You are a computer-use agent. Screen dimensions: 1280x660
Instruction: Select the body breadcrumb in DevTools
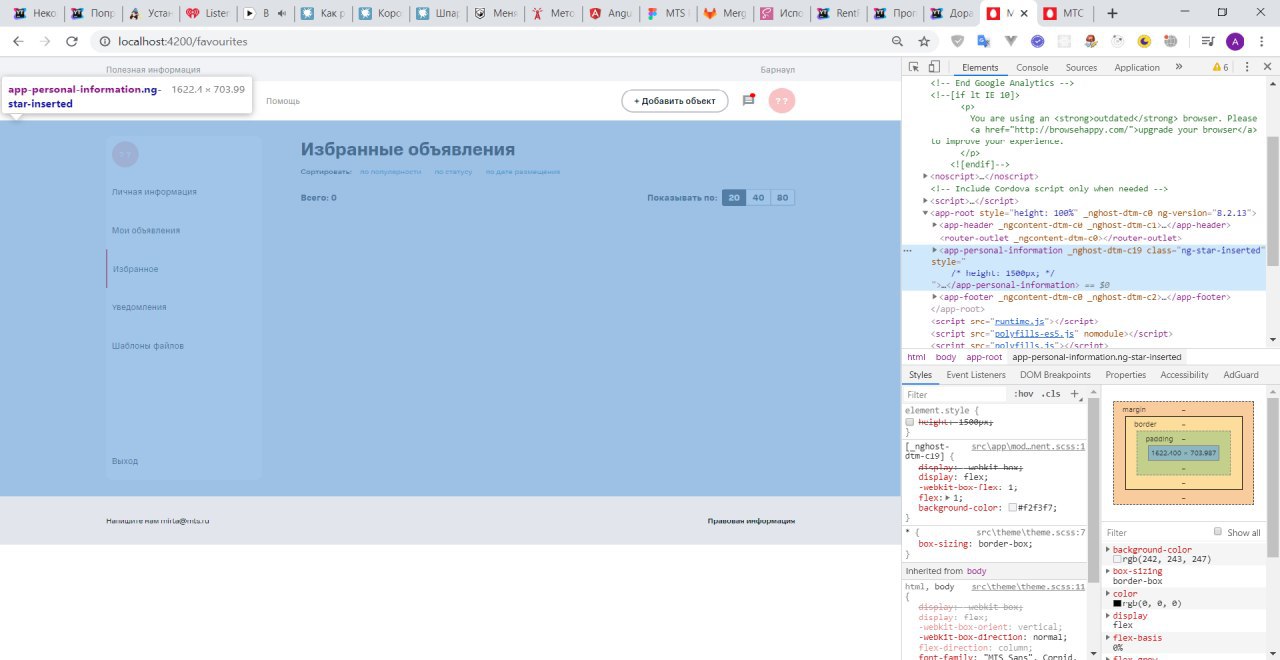coord(945,357)
